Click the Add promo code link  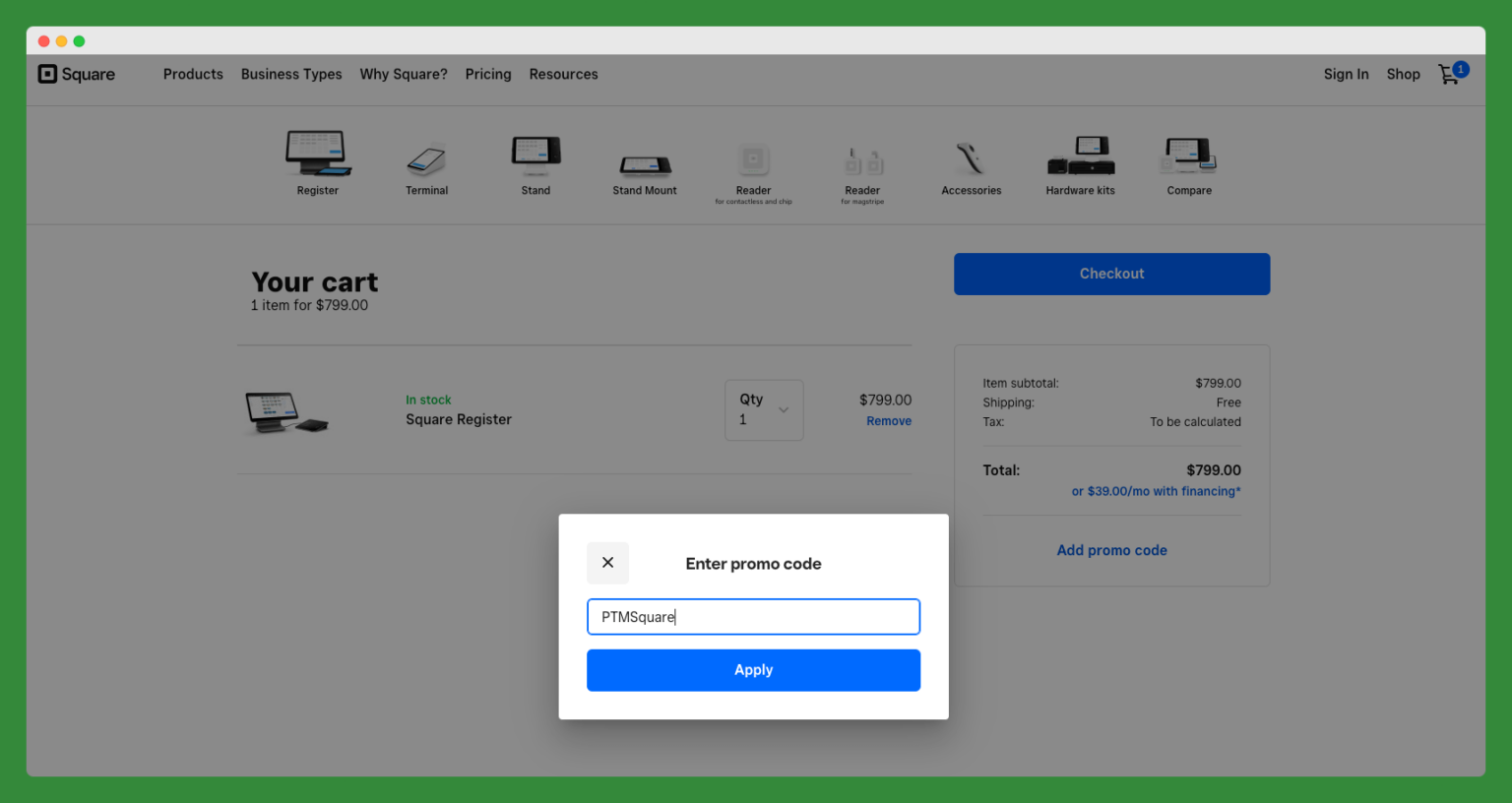(x=1111, y=550)
